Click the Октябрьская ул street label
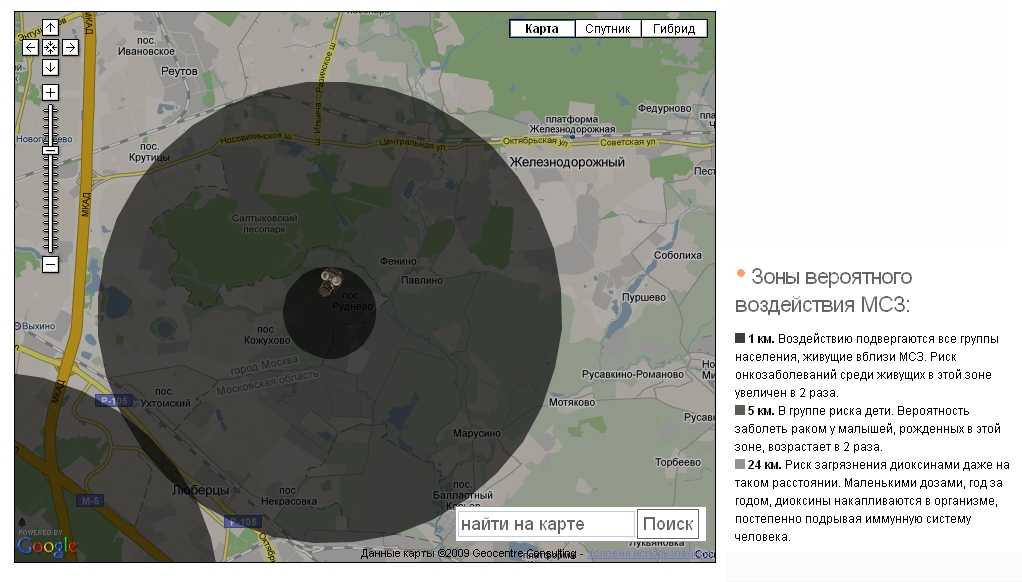 (535, 141)
